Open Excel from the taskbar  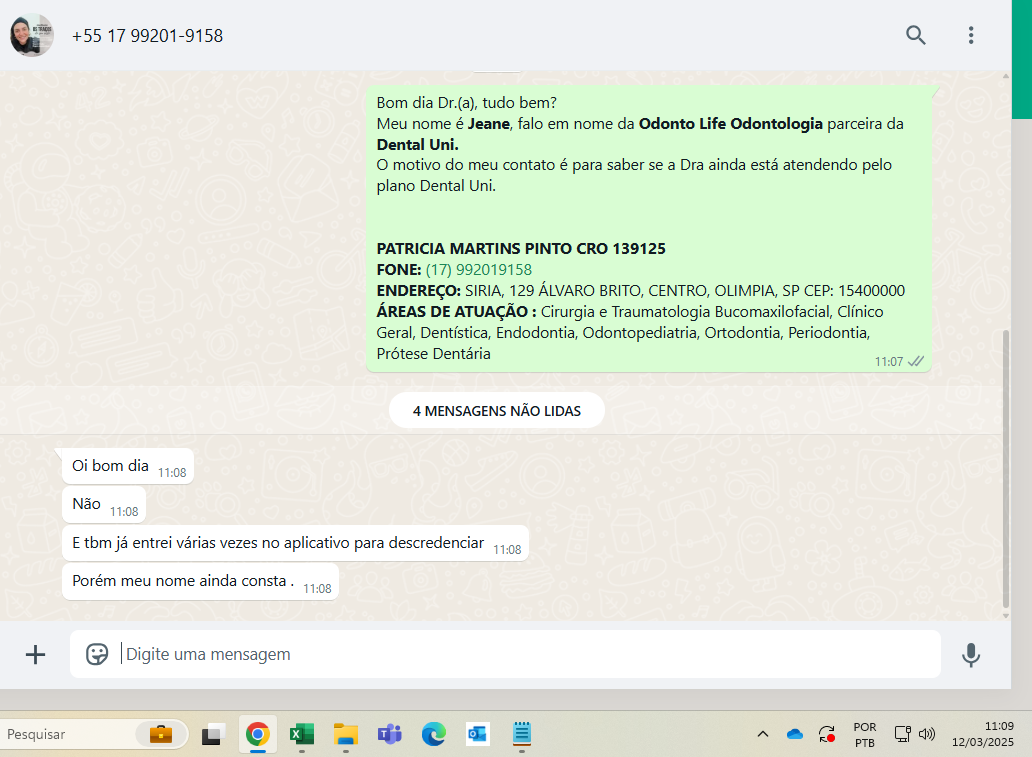[301, 734]
